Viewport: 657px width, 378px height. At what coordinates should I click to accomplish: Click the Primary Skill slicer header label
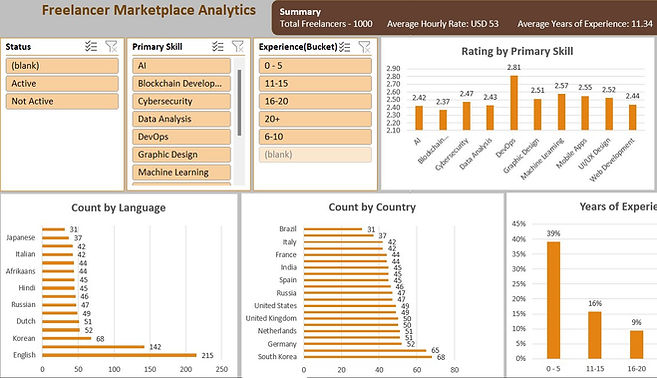pos(157,47)
